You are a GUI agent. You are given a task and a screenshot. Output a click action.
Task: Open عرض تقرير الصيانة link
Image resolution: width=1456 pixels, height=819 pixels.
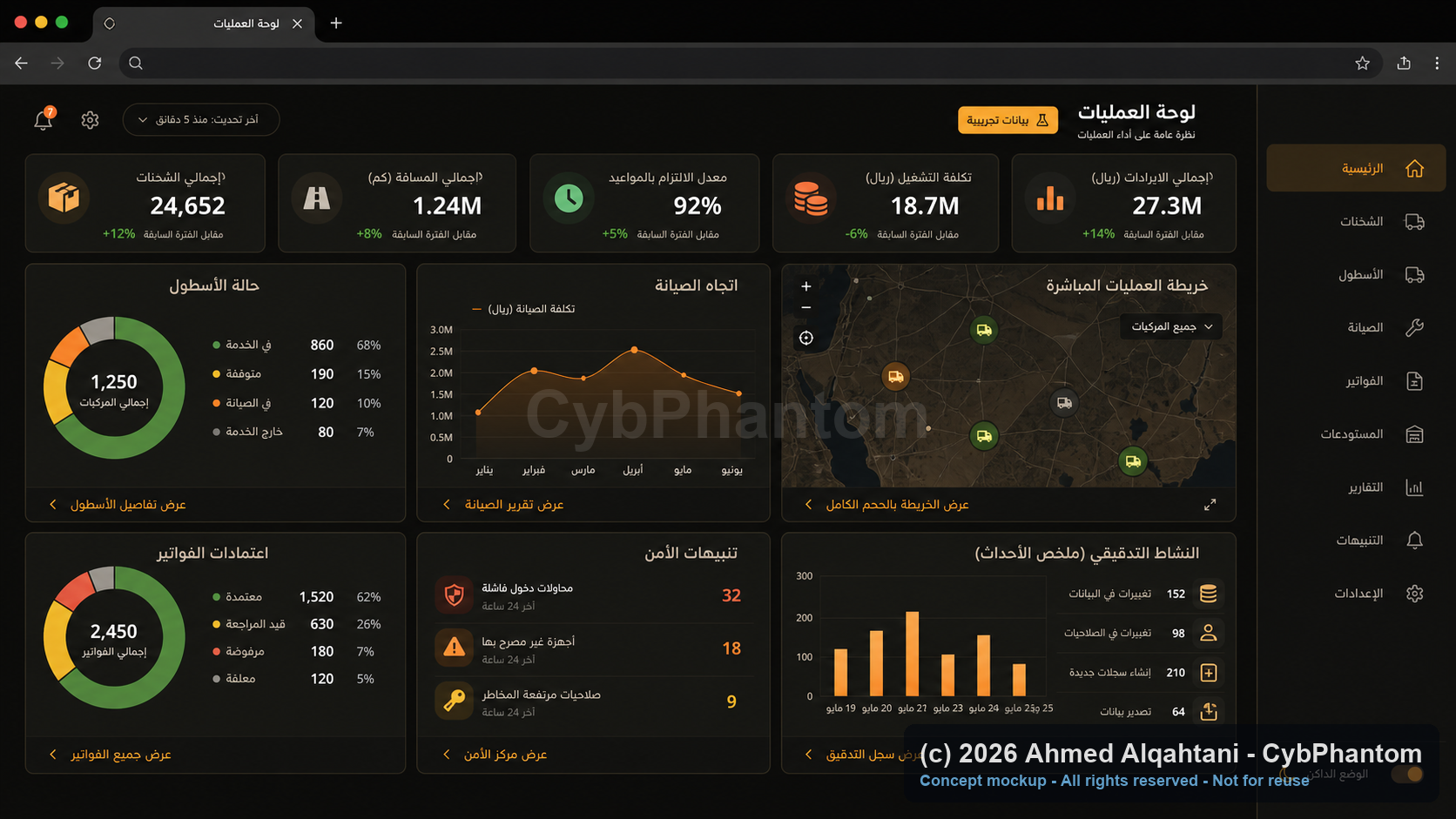coord(514,505)
